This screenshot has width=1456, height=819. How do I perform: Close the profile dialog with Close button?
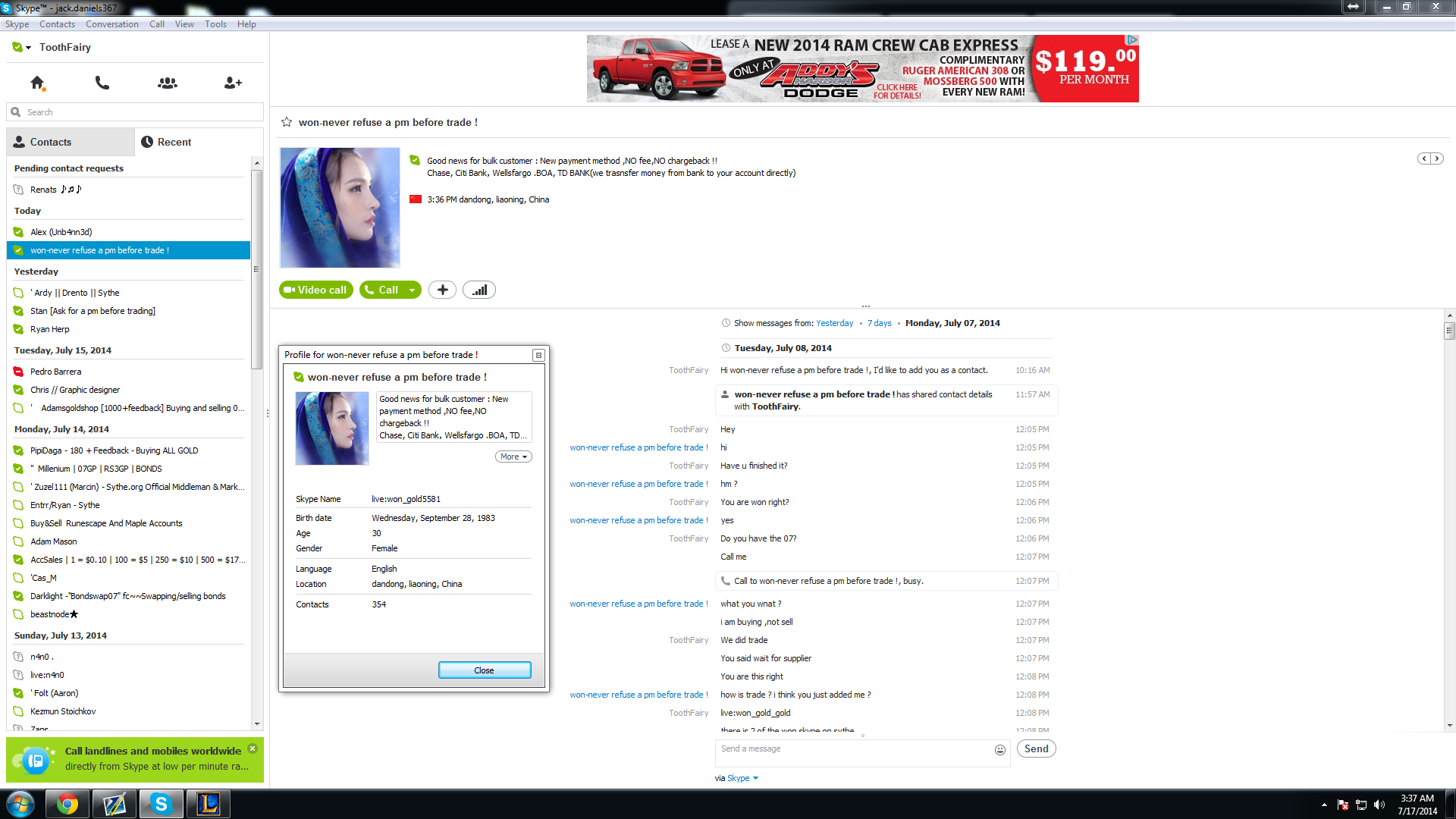tap(485, 670)
